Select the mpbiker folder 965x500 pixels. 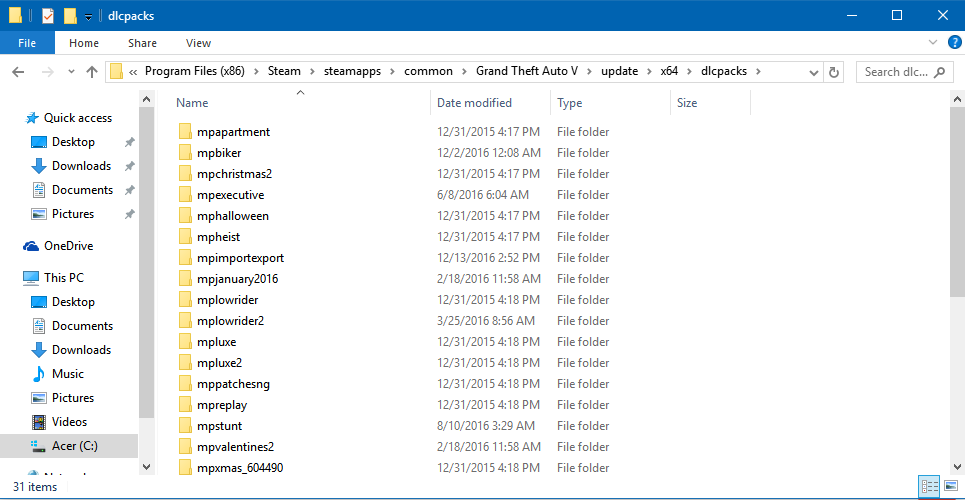[219, 153]
